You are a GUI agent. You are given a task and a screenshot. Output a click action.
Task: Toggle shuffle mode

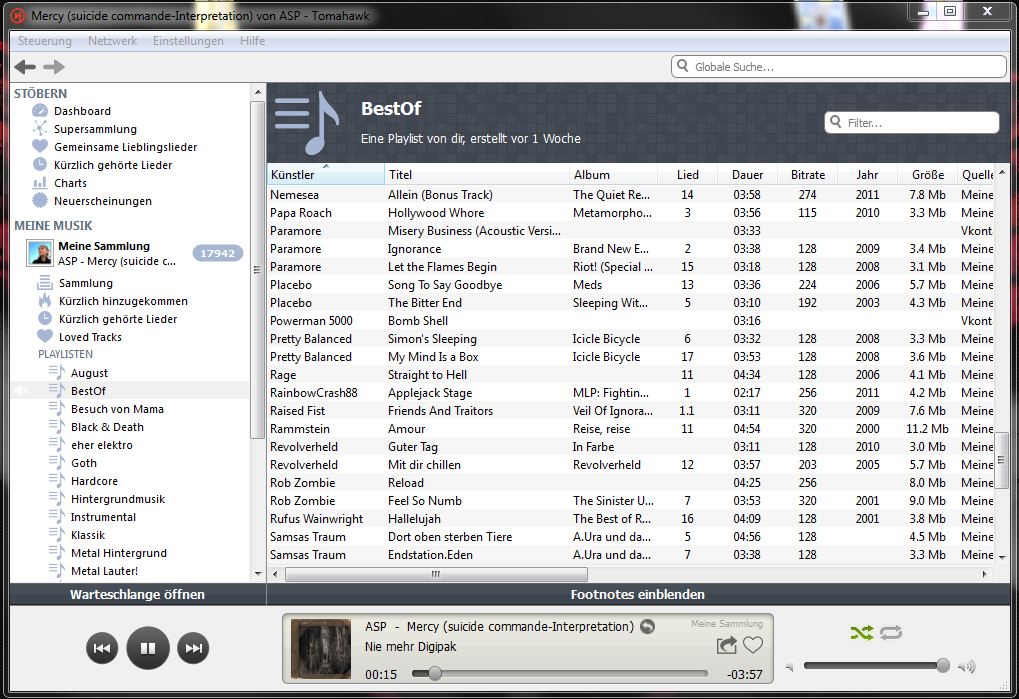tap(862, 633)
